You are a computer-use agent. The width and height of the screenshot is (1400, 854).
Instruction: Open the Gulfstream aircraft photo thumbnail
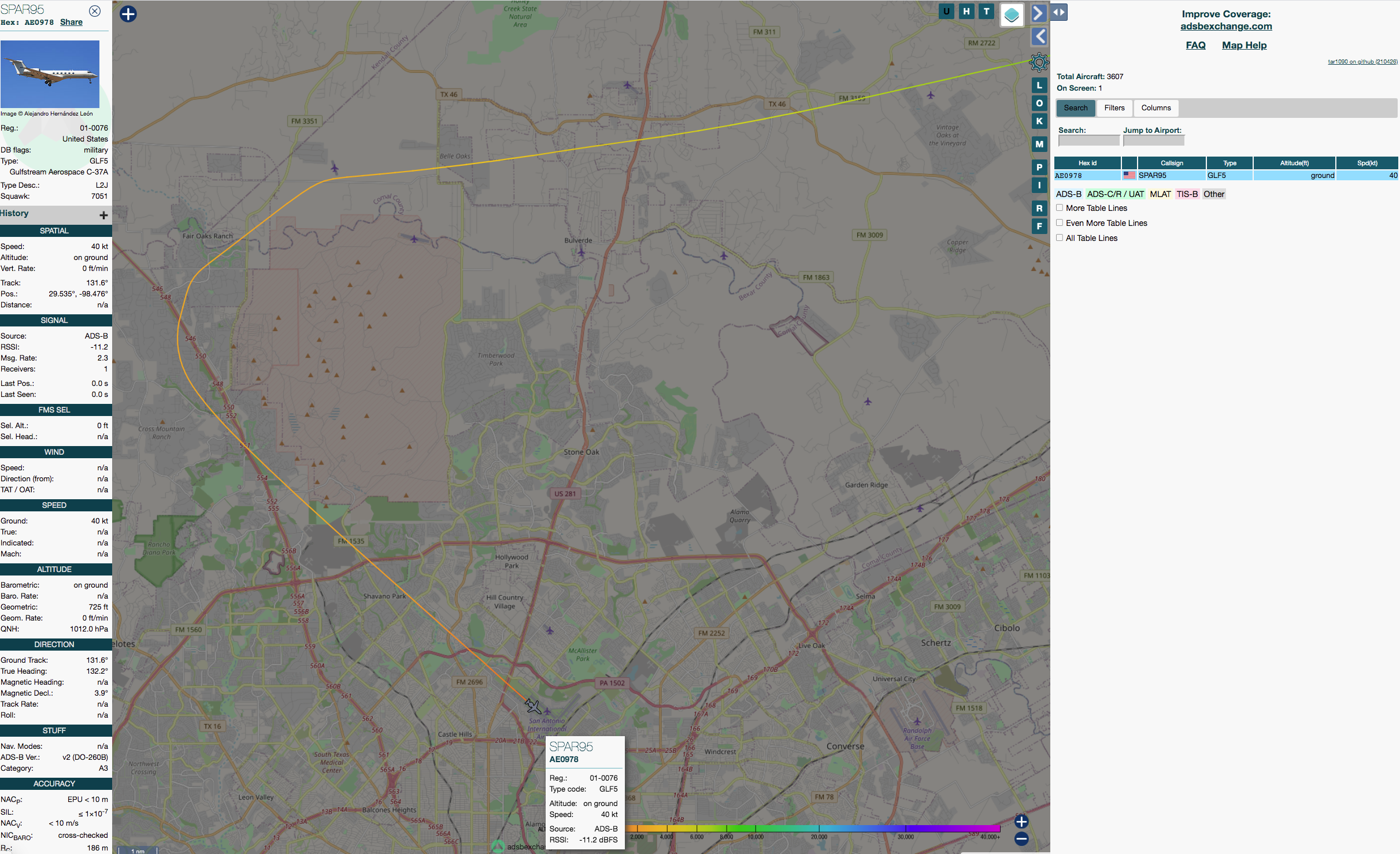(50, 74)
